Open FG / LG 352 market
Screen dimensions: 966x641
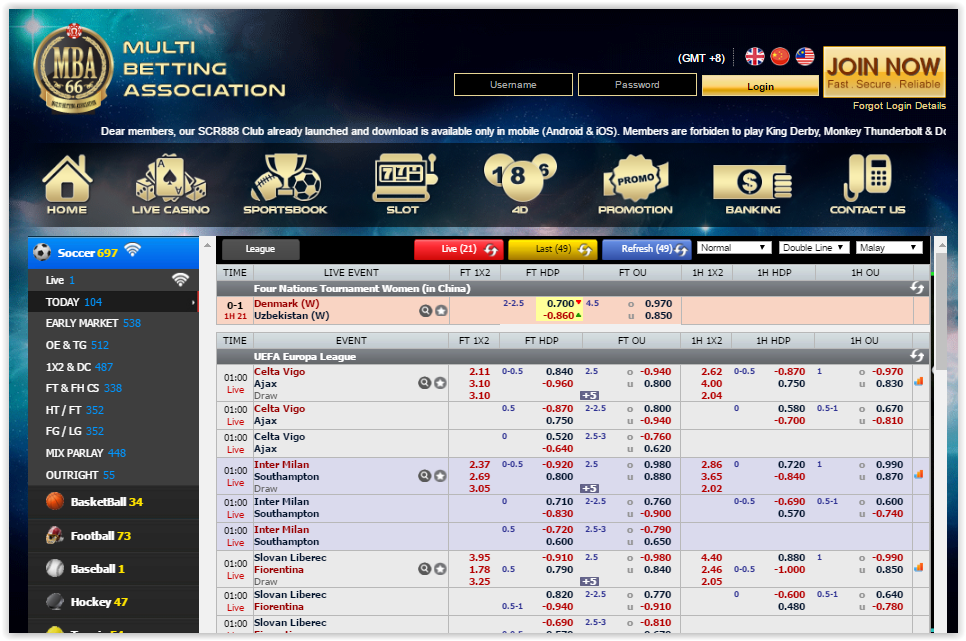pyautogui.click(x=113, y=431)
